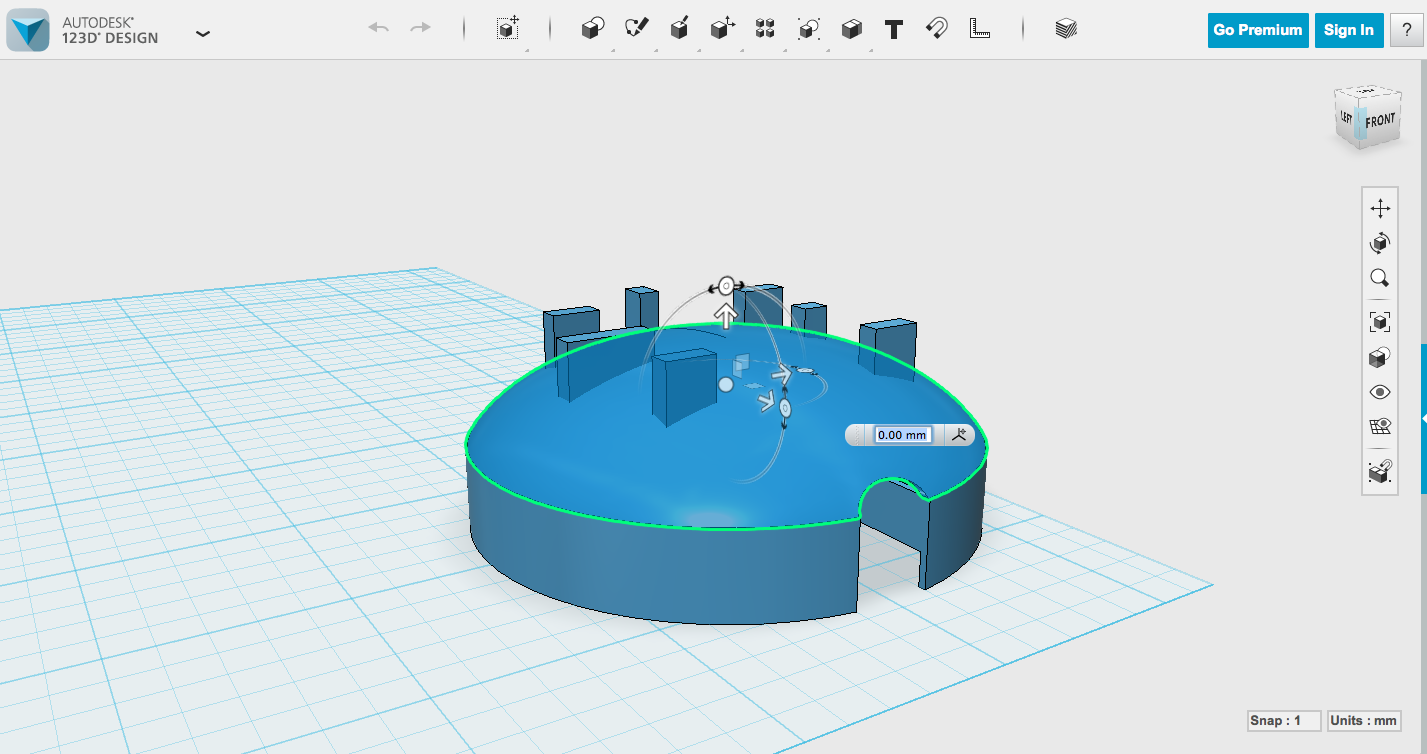Screen dimensions: 1427x754
Task: Click the Go Premium button
Action: click(x=1257, y=30)
